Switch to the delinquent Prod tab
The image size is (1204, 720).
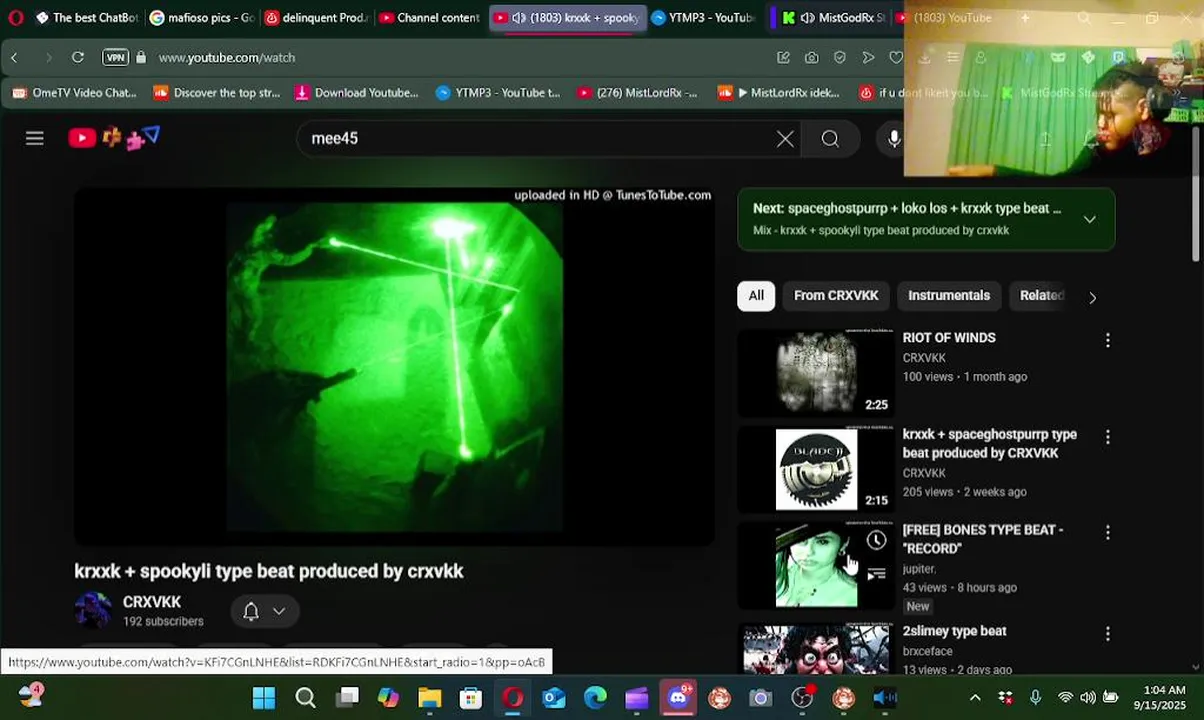(316, 18)
